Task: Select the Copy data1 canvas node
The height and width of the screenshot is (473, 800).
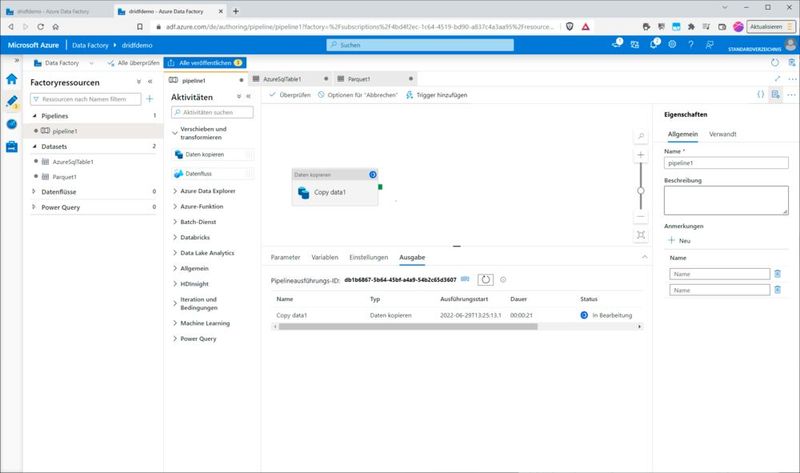Action: coord(335,187)
